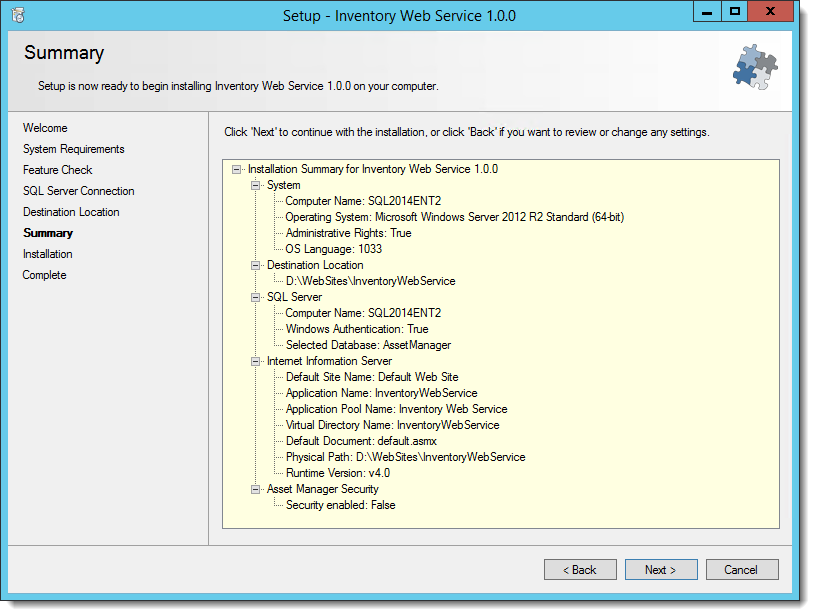Go back with the Back button
Screen dimensions: 815x616
(x=580, y=570)
